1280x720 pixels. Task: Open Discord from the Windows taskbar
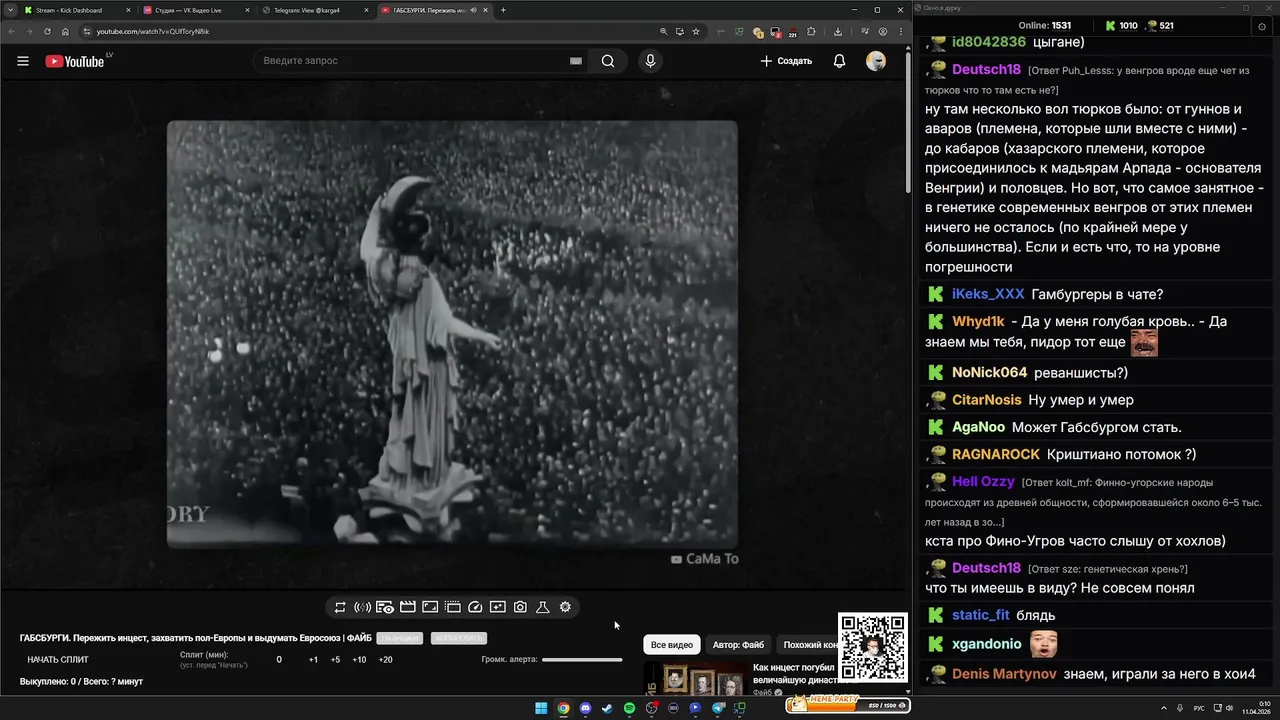(585, 708)
